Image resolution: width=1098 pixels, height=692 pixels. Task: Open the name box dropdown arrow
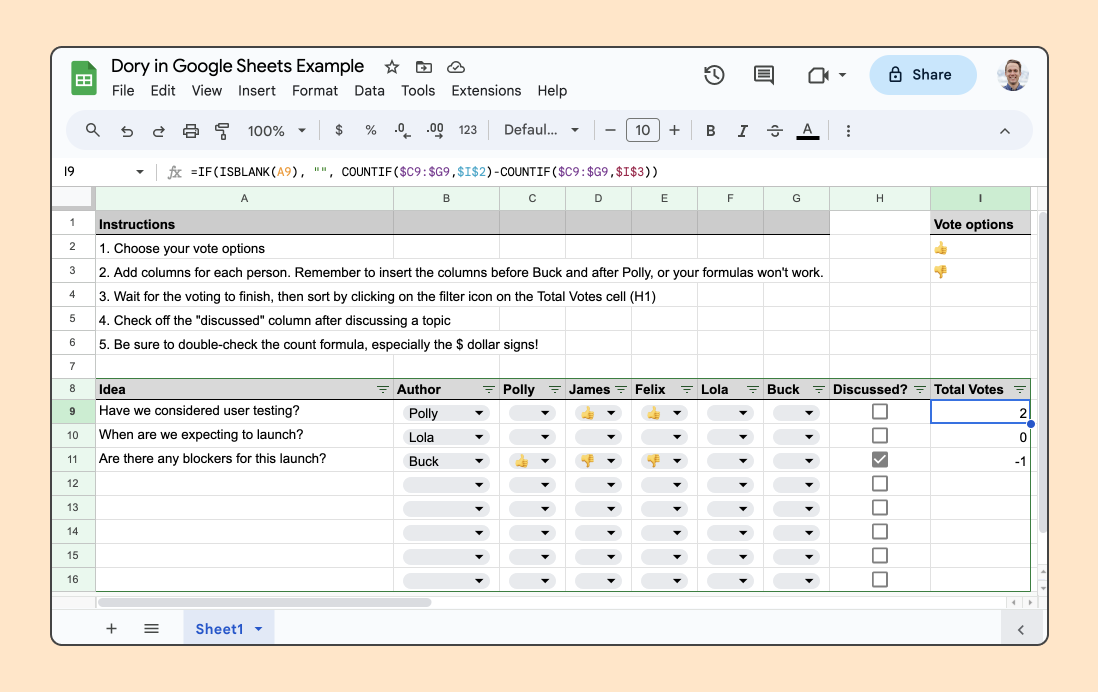click(139, 172)
